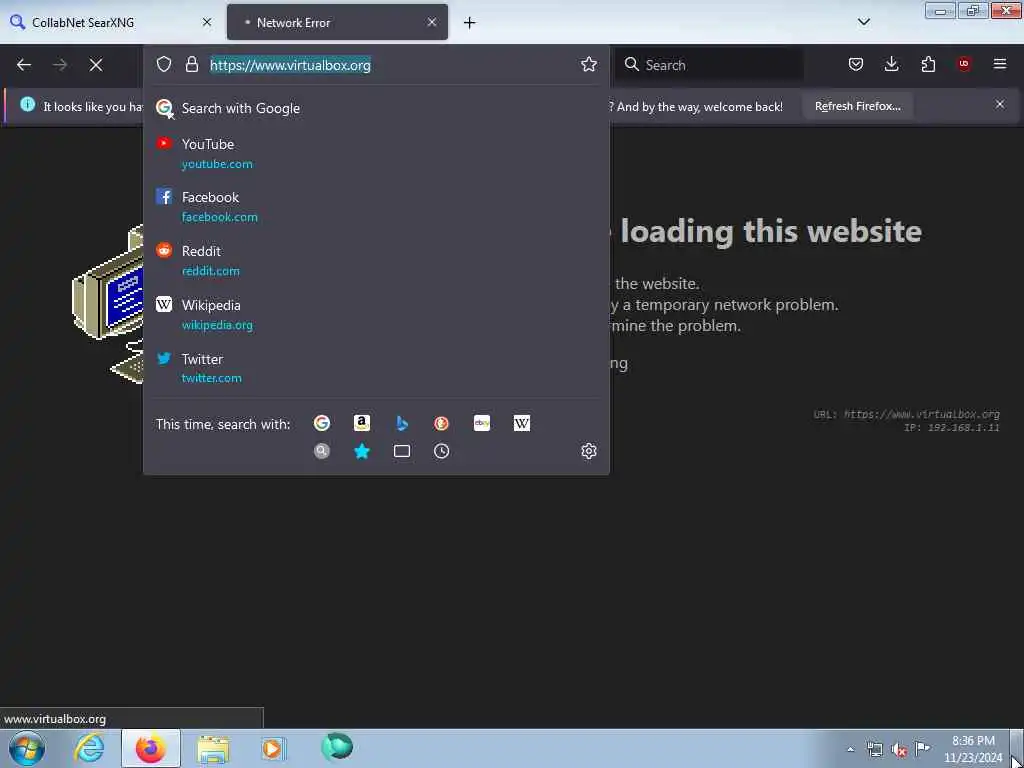This screenshot has height=768, width=1024.
Task: Expand the list all tabs chevron
Action: (x=864, y=22)
